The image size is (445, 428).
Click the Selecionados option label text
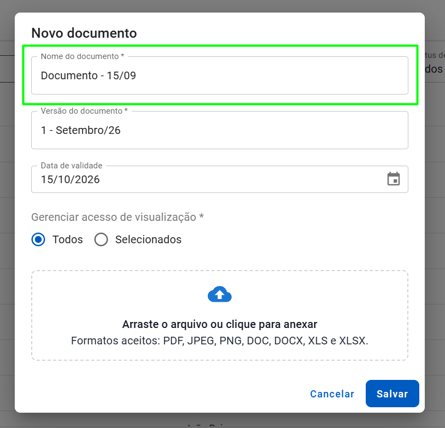[148, 239]
